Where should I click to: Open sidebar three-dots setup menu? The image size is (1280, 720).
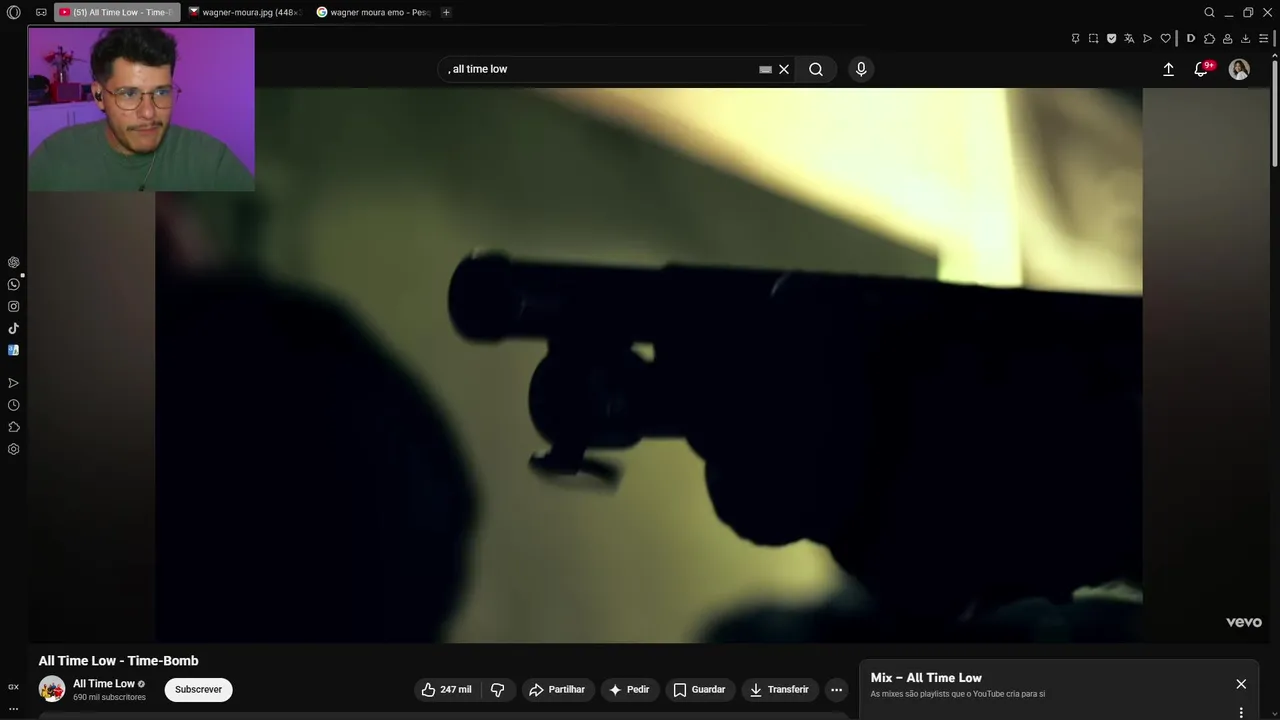[x=14, y=709]
